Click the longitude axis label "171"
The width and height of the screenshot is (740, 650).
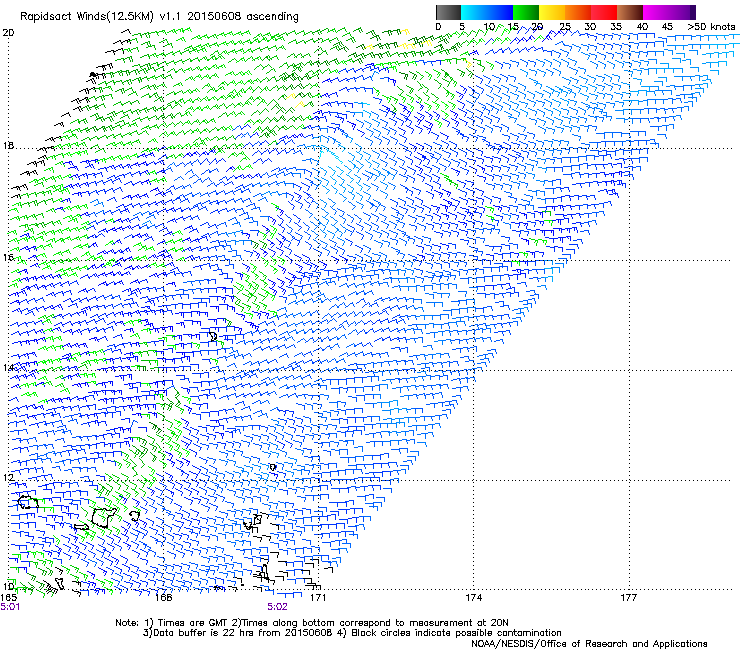pyautogui.click(x=318, y=598)
